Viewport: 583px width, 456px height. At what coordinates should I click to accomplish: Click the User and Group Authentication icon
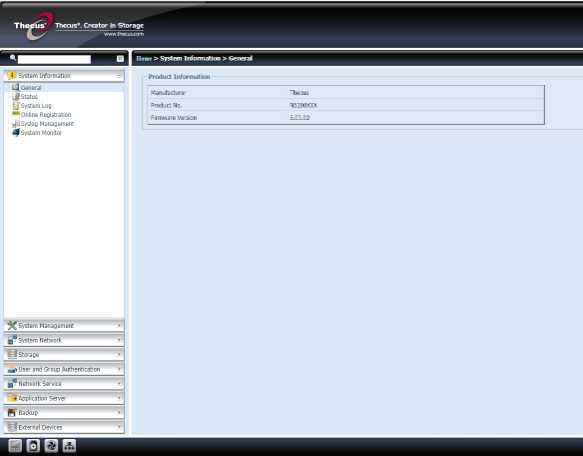12,369
